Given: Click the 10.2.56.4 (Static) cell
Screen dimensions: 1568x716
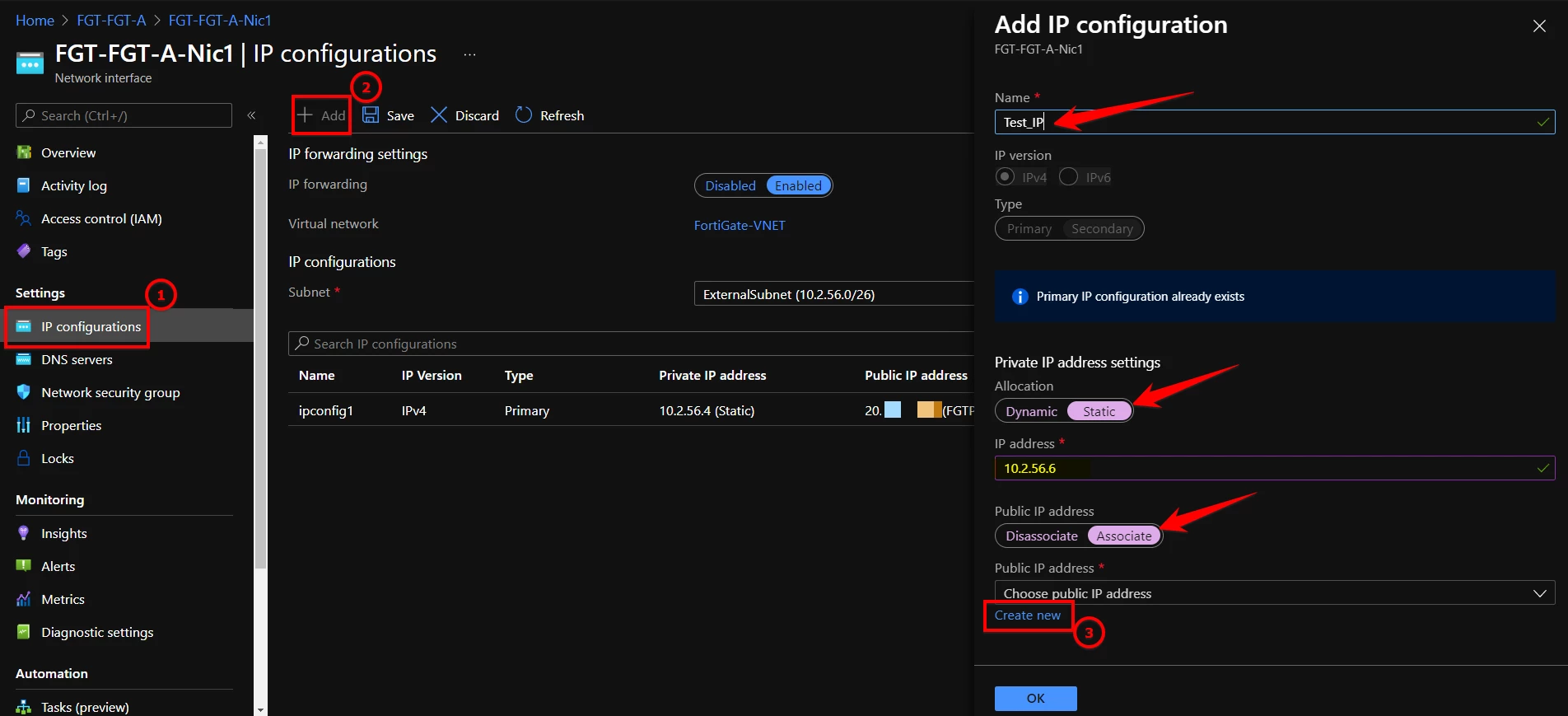Looking at the screenshot, I should click(x=707, y=410).
